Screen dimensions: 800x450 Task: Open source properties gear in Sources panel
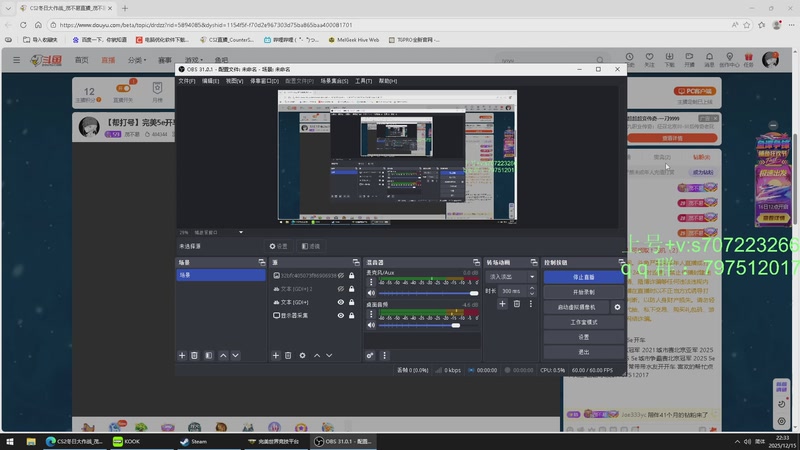(303, 355)
